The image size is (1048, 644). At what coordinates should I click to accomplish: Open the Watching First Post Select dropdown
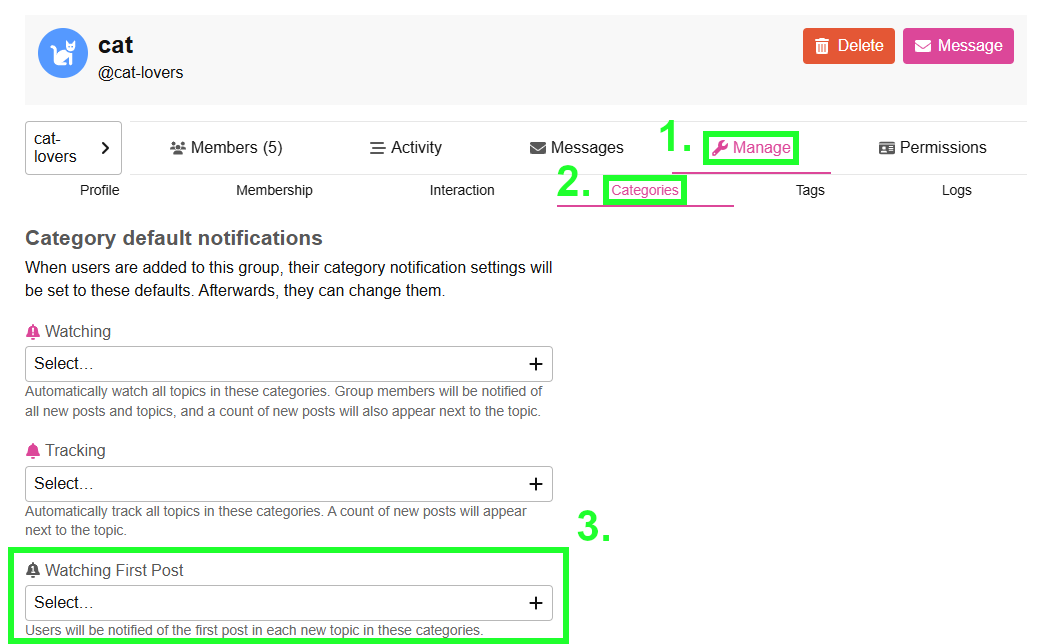click(x=289, y=603)
